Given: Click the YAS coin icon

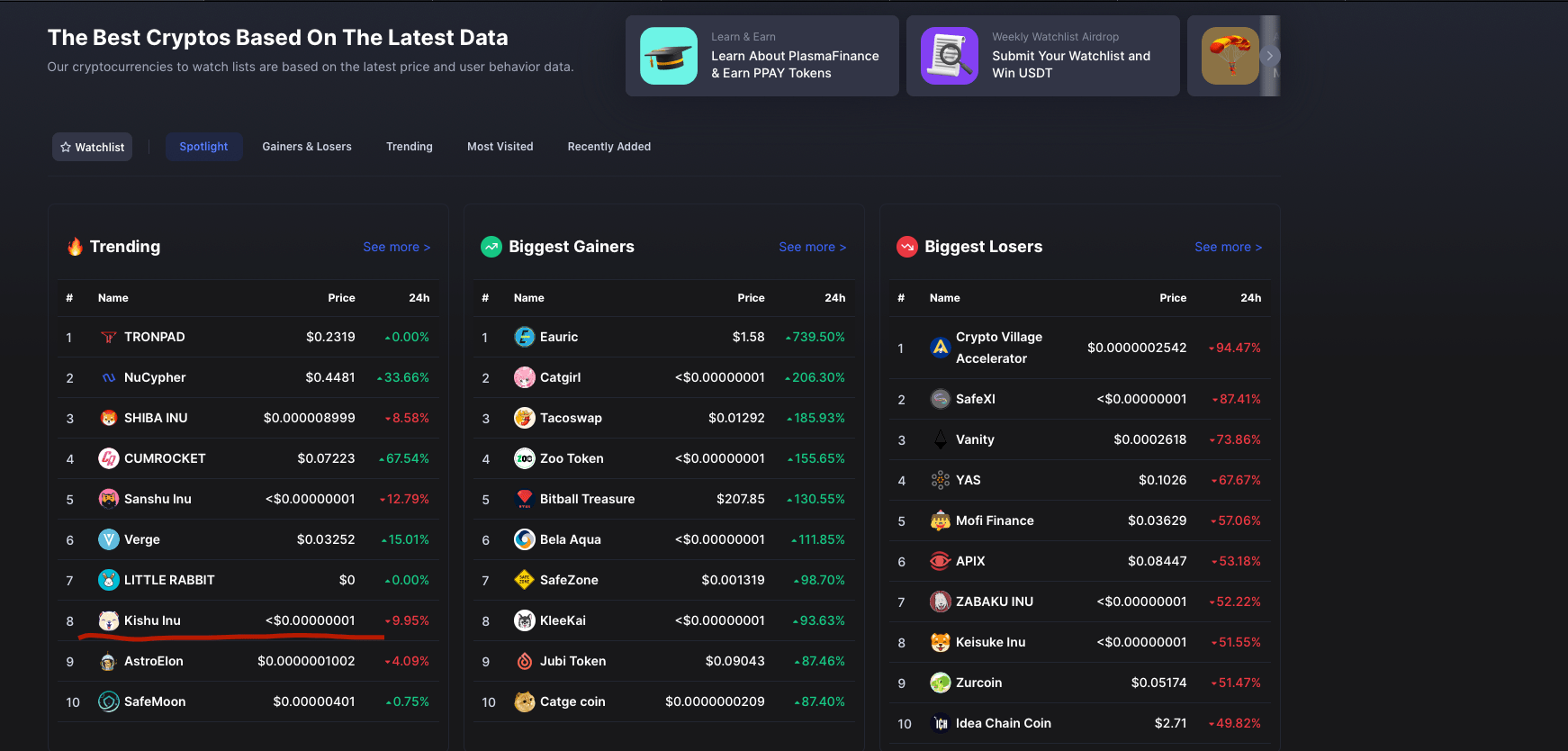Looking at the screenshot, I should pos(941,480).
